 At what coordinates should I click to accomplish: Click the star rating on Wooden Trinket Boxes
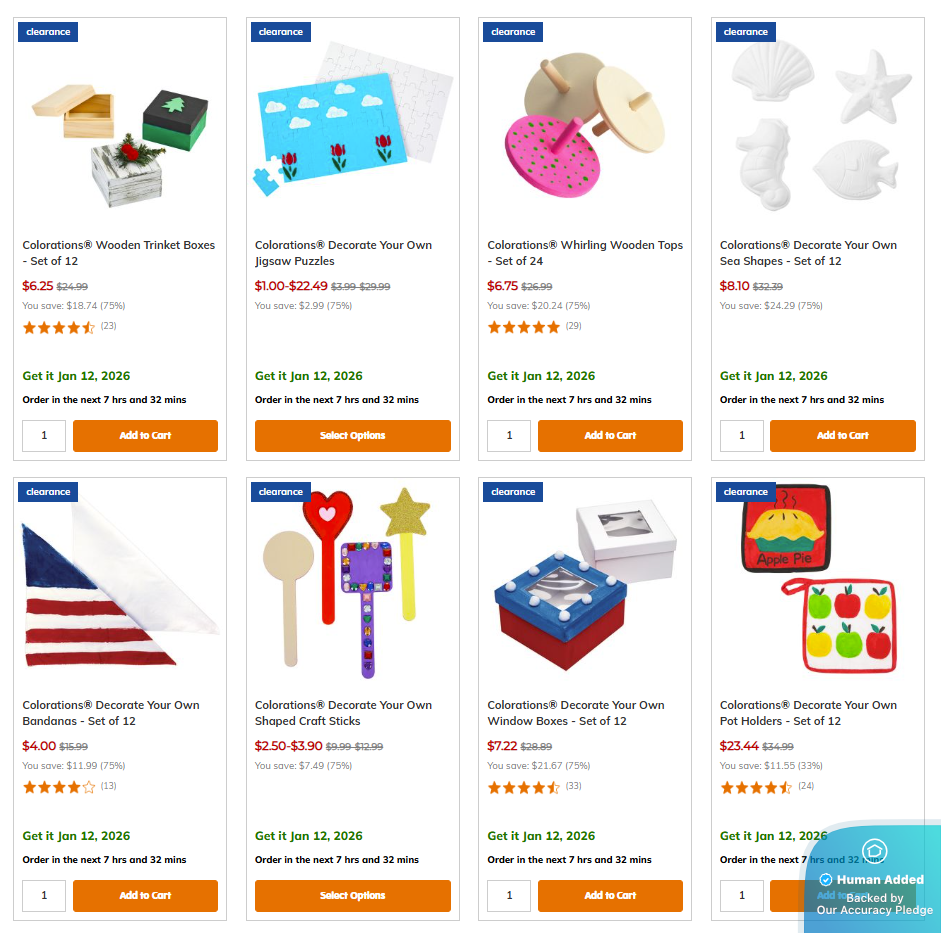59,328
